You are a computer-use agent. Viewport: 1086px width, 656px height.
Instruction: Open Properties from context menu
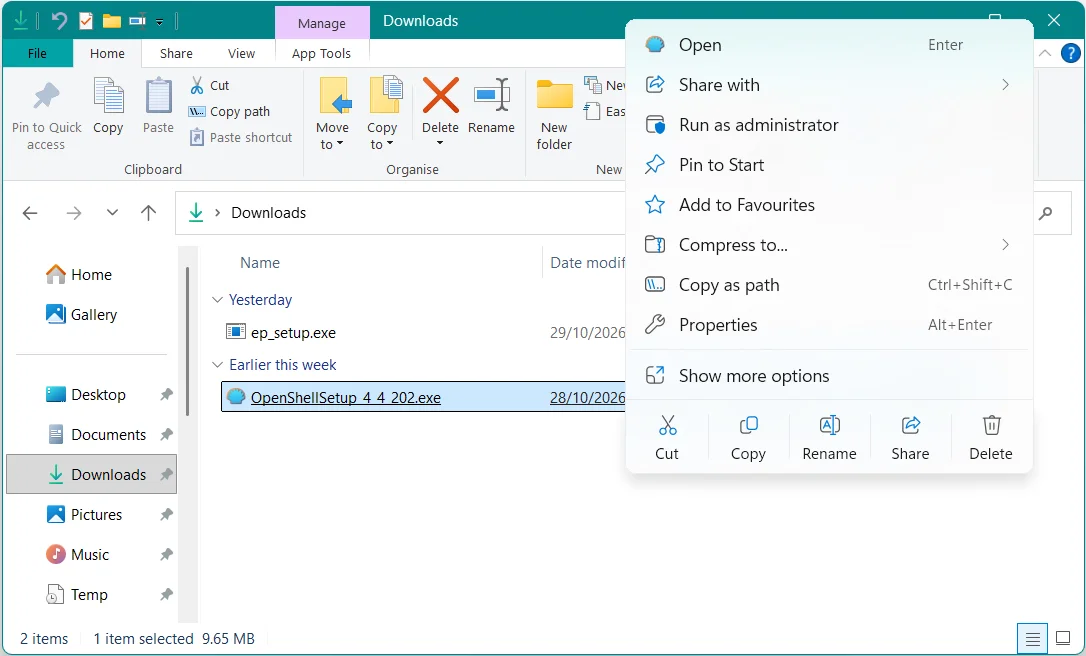click(x=829, y=325)
